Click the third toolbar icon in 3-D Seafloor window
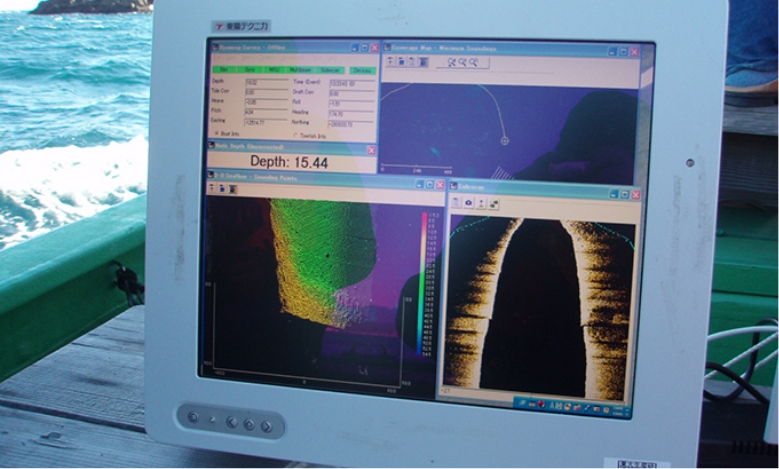 click(x=233, y=189)
